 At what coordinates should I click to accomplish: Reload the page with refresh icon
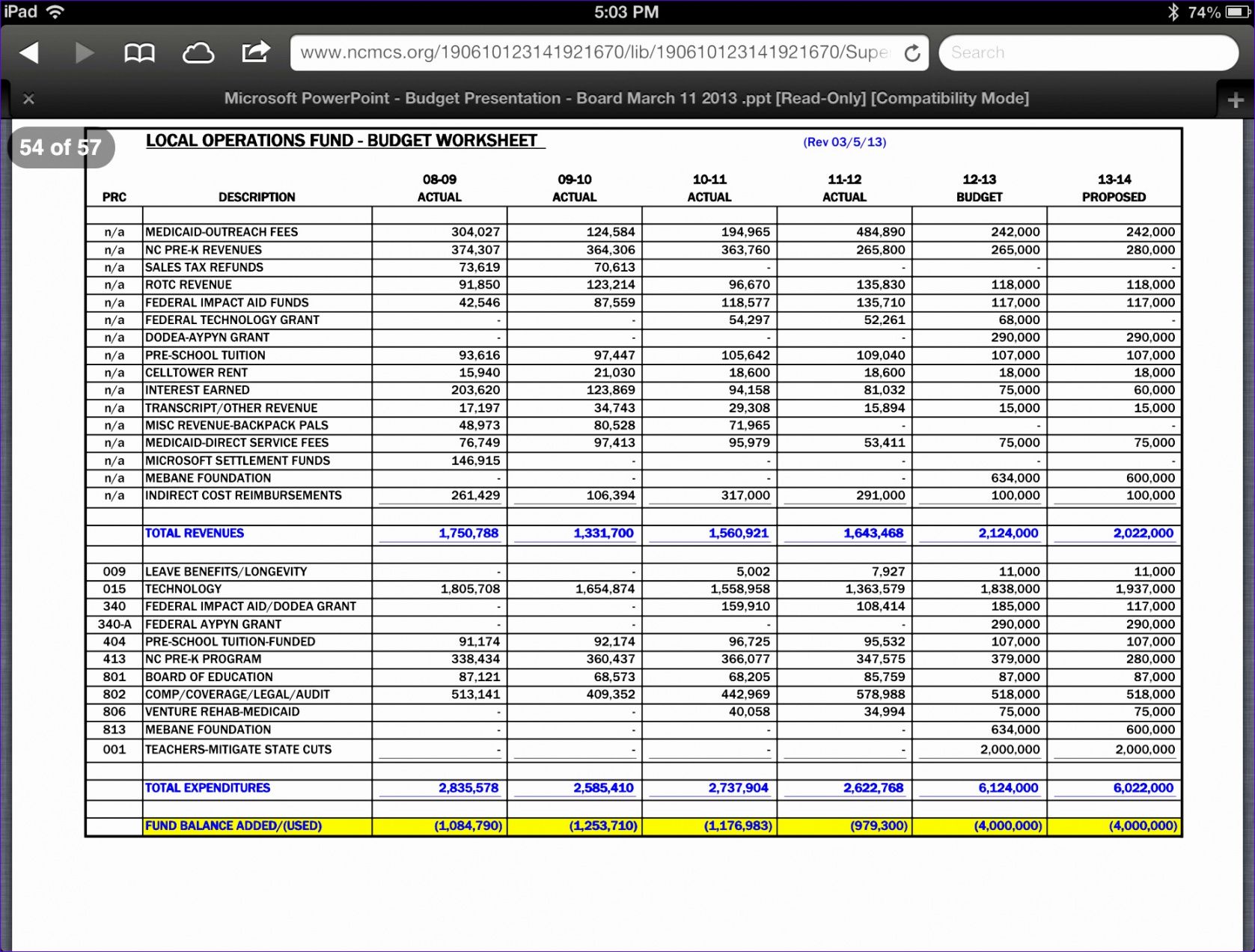coord(912,53)
